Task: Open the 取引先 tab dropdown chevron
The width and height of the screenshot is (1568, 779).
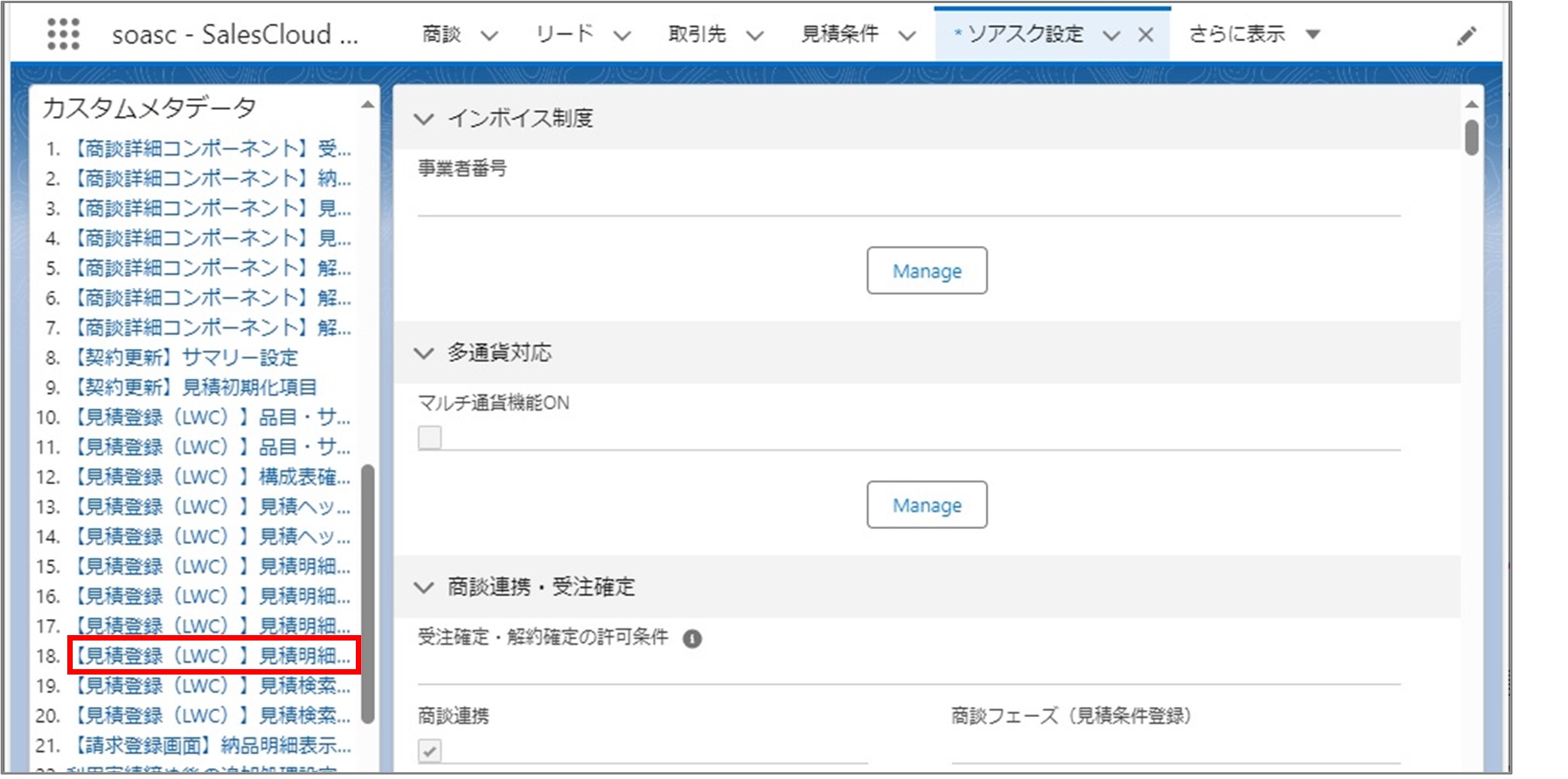Action: (x=755, y=36)
